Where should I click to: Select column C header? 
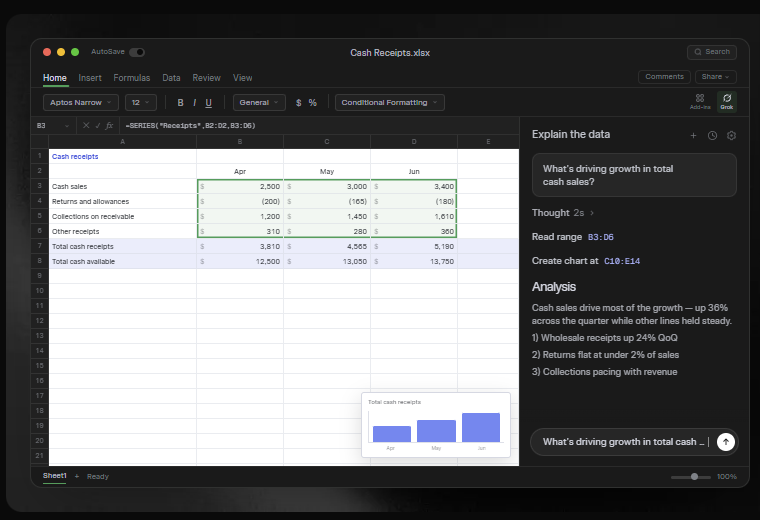pyautogui.click(x=327, y=142)
